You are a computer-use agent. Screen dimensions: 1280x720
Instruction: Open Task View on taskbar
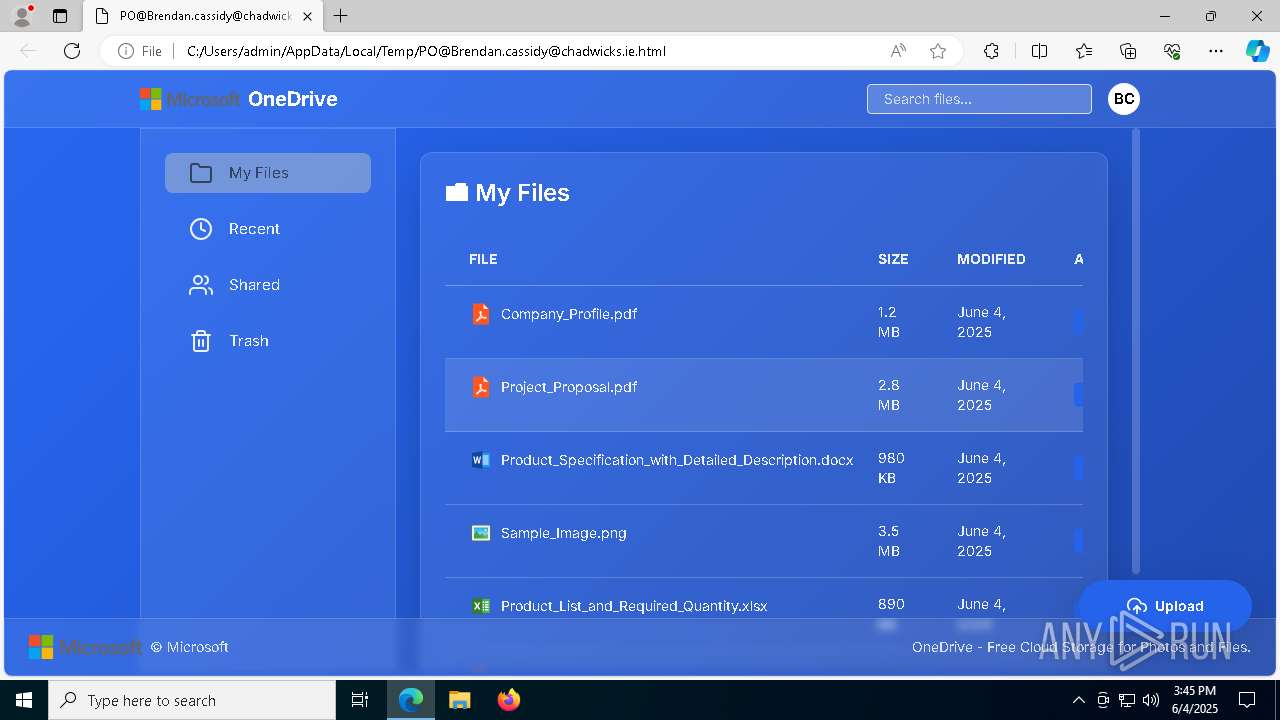pos(360,700)
